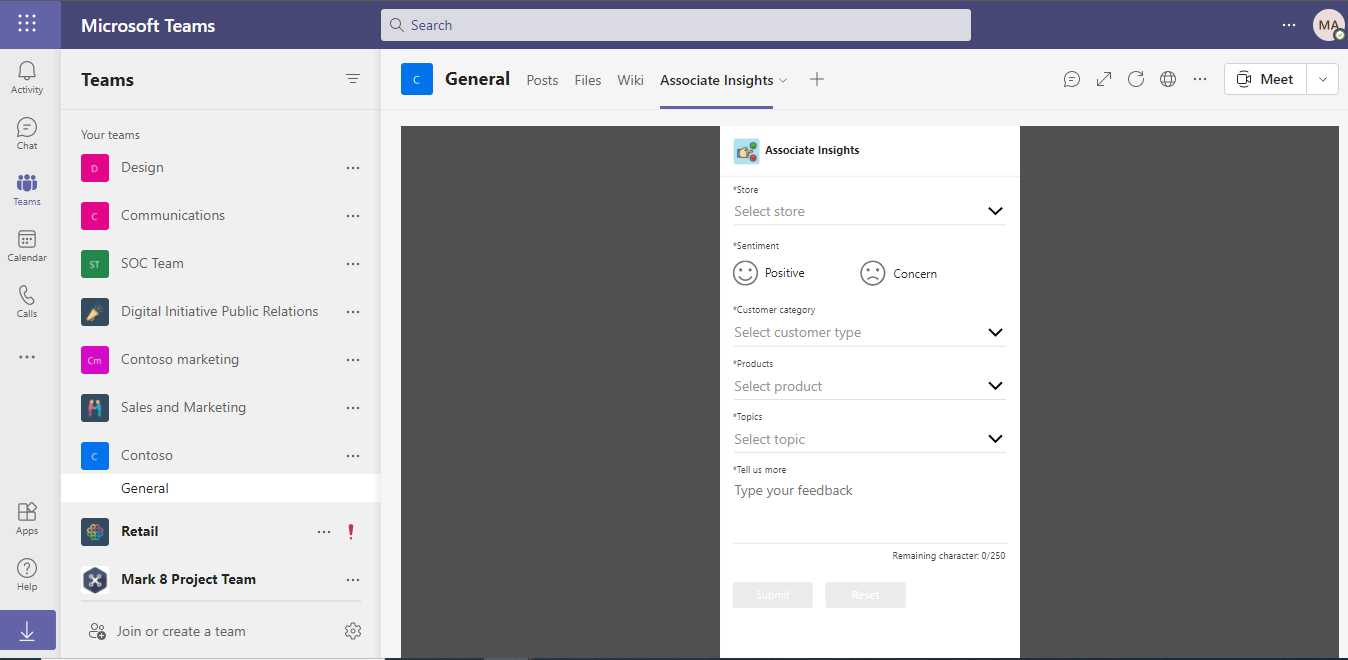Click Join or create a team
Screen dimensions: 1348x660
(x=181, y=631)
